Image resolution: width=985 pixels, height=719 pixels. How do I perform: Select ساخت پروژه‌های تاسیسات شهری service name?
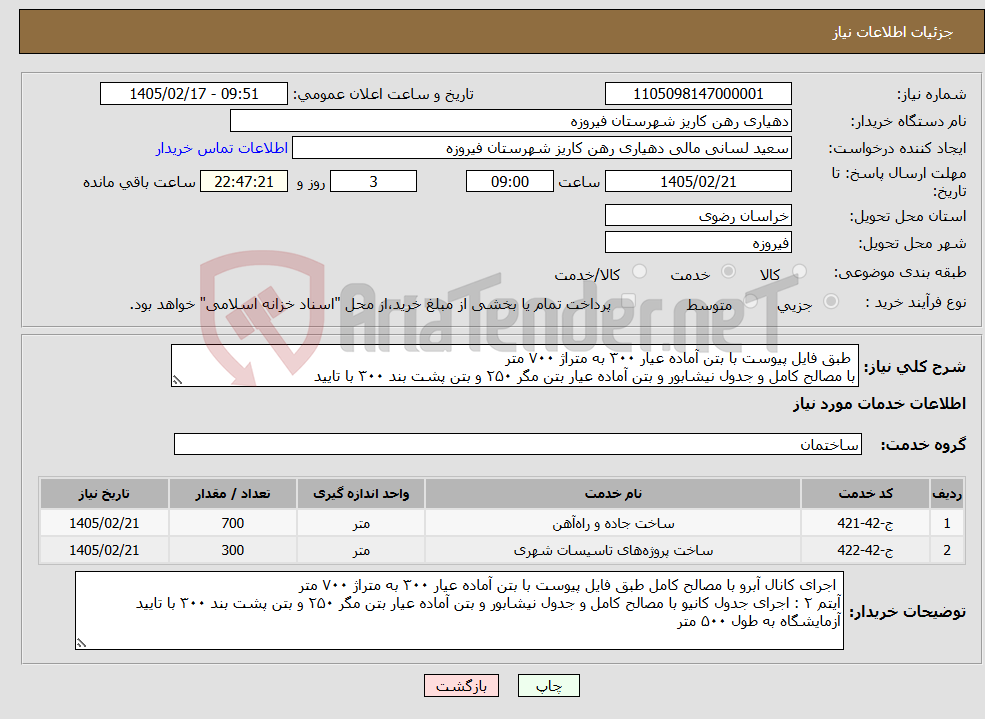[612, 550]
